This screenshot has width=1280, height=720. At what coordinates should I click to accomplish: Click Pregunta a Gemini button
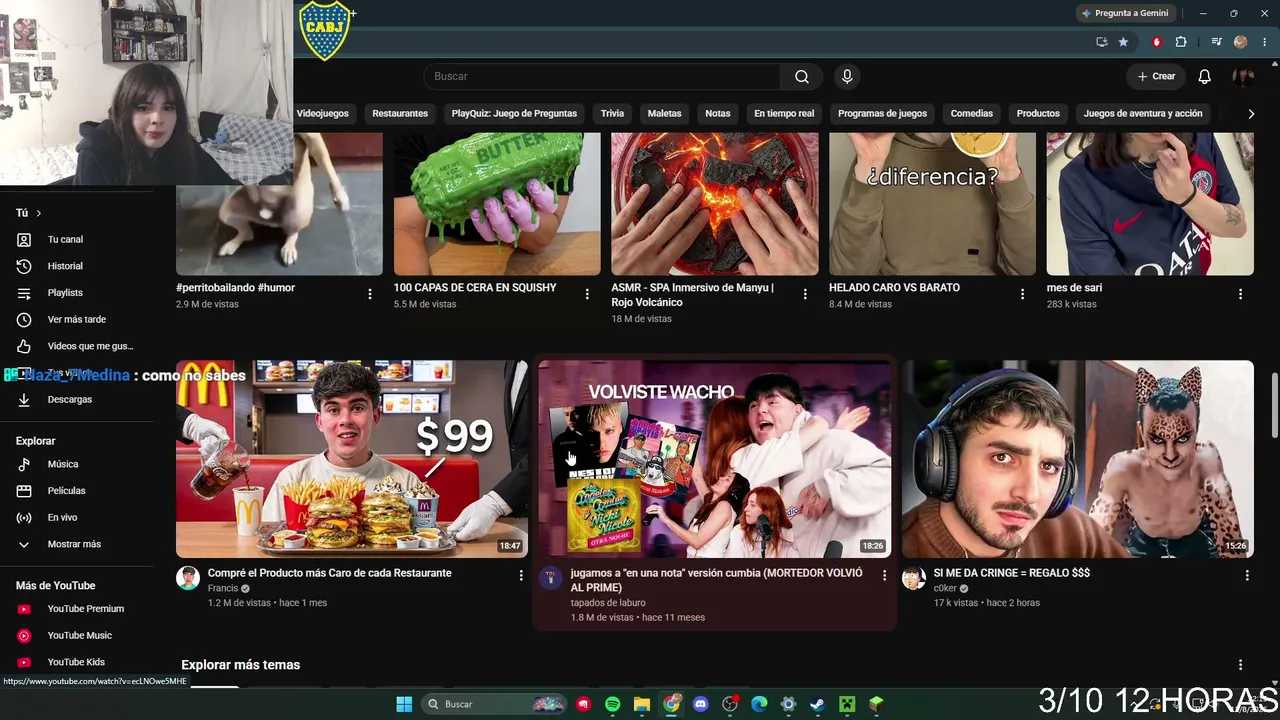(1124, 13)
